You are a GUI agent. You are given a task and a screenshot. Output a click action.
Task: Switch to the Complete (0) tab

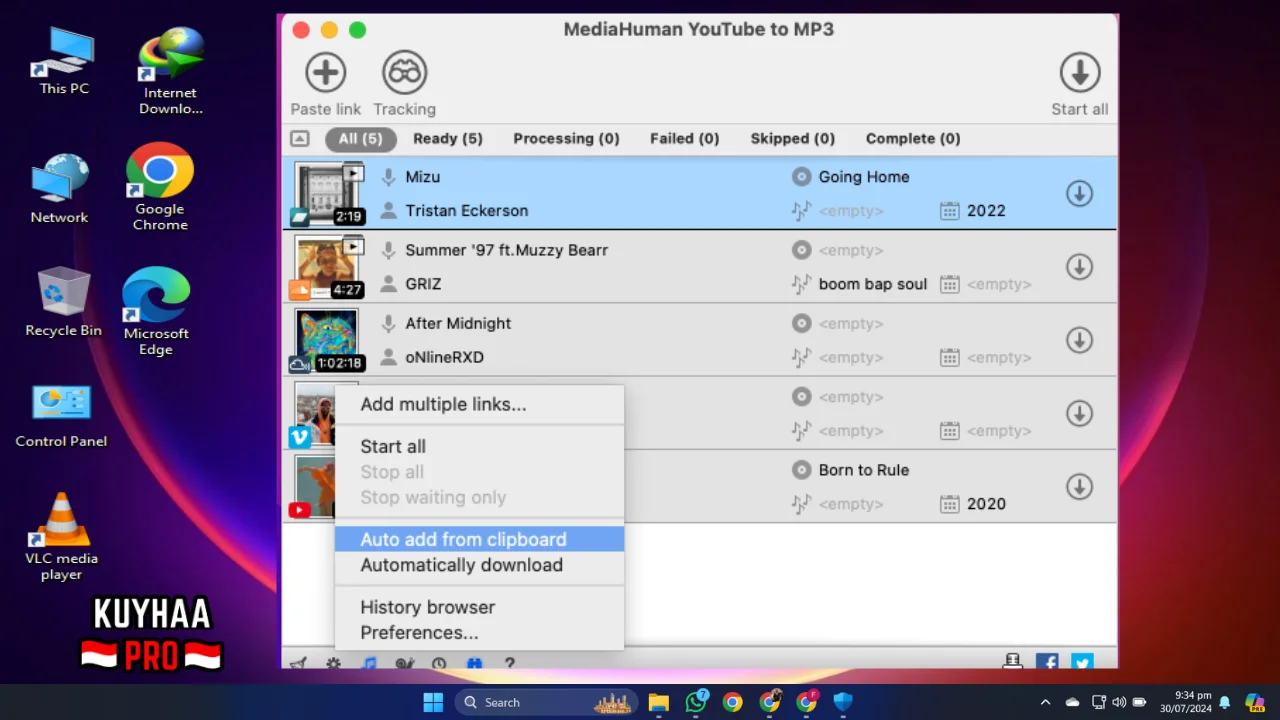tap(913, 139)
